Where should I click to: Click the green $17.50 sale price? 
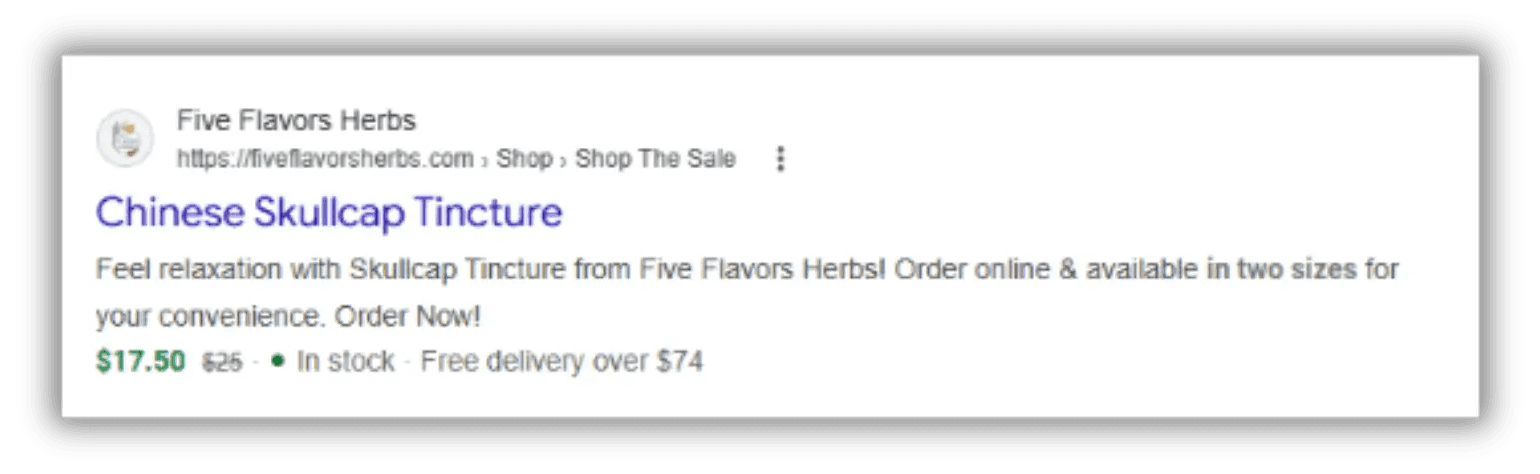141,361
